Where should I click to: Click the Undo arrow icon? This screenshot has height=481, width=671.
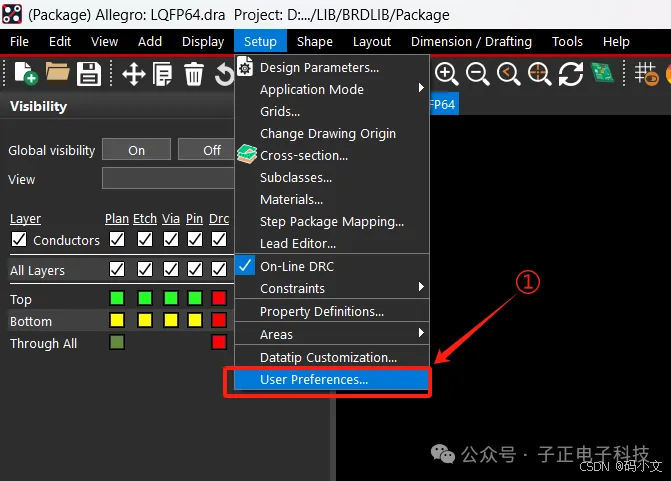point(224,74)
